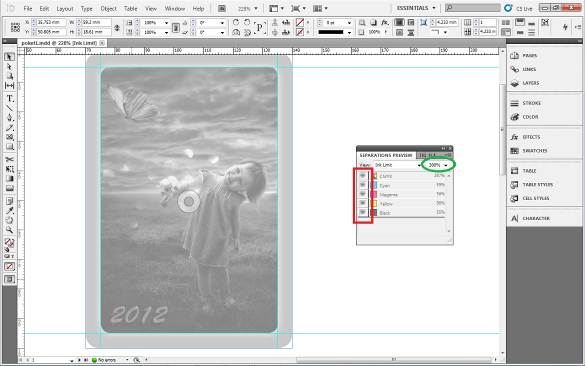This screenshot has height=366, width=585.
Task: Select the Zoom tool in toolbox
Action: [x=9, y=230]
